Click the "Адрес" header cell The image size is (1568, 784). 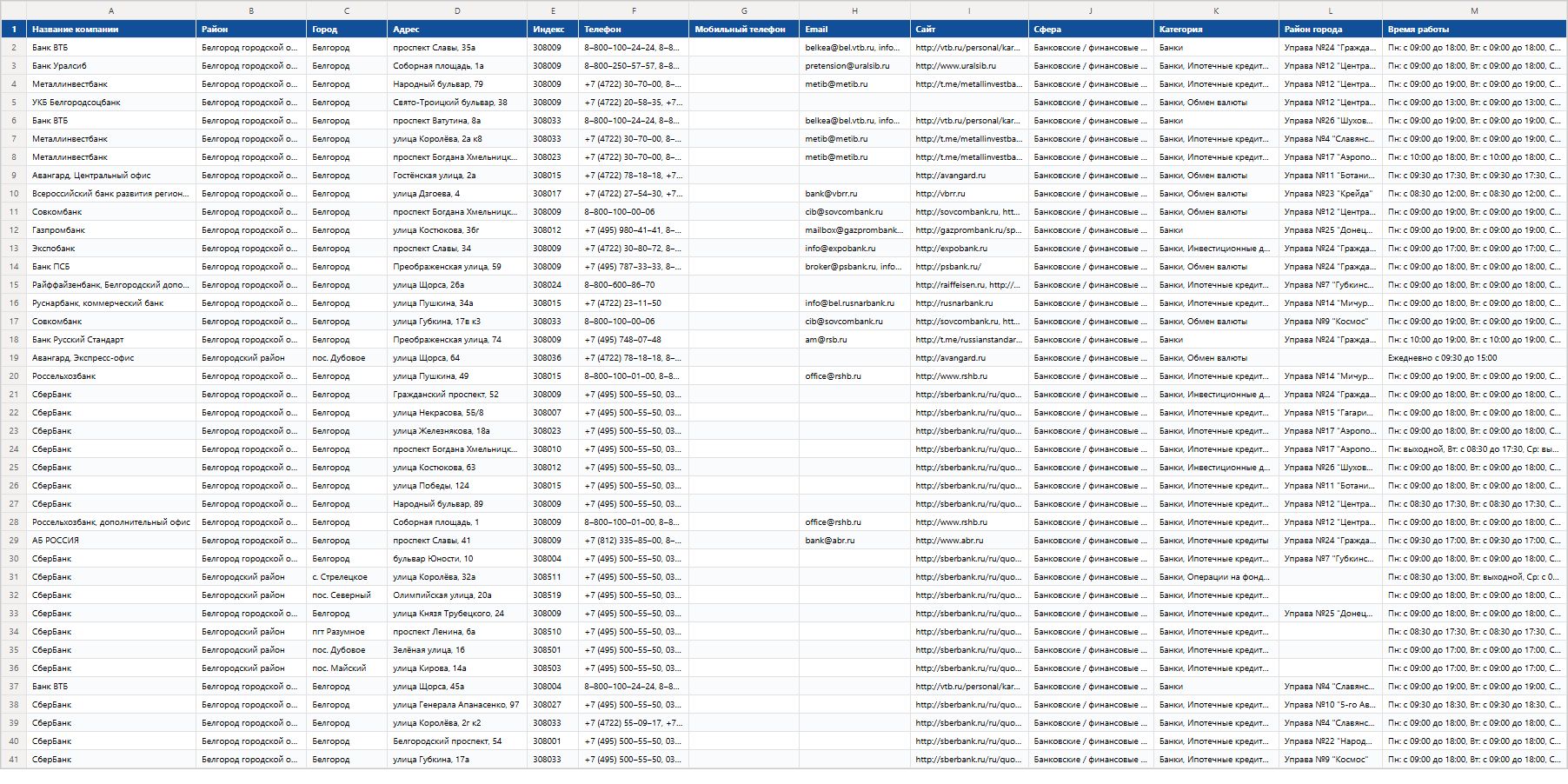(457, 29)
